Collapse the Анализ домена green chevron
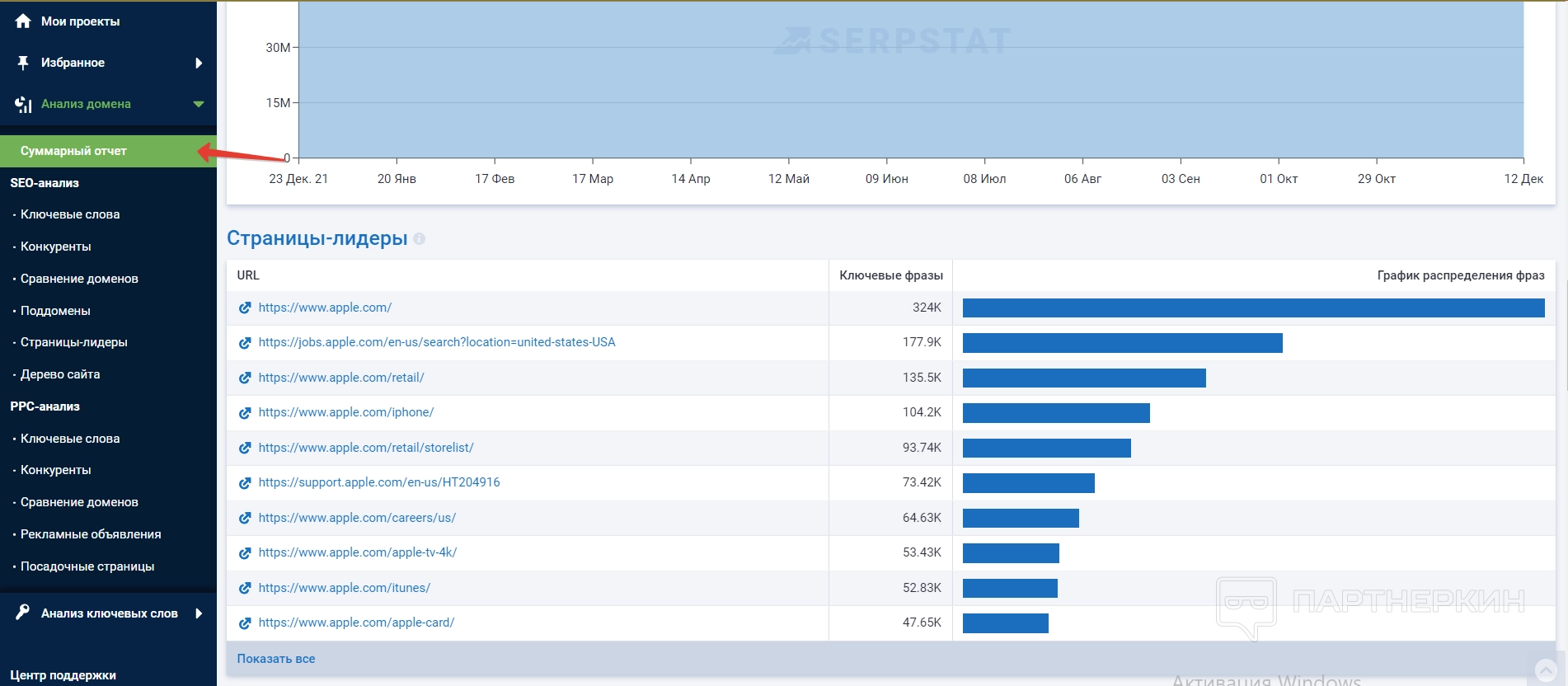1568x686 pixels. tap(199, 104)
